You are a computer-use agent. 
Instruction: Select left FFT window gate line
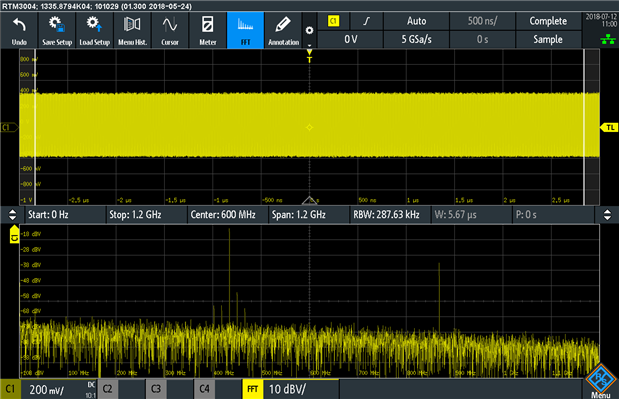(35, 126)
